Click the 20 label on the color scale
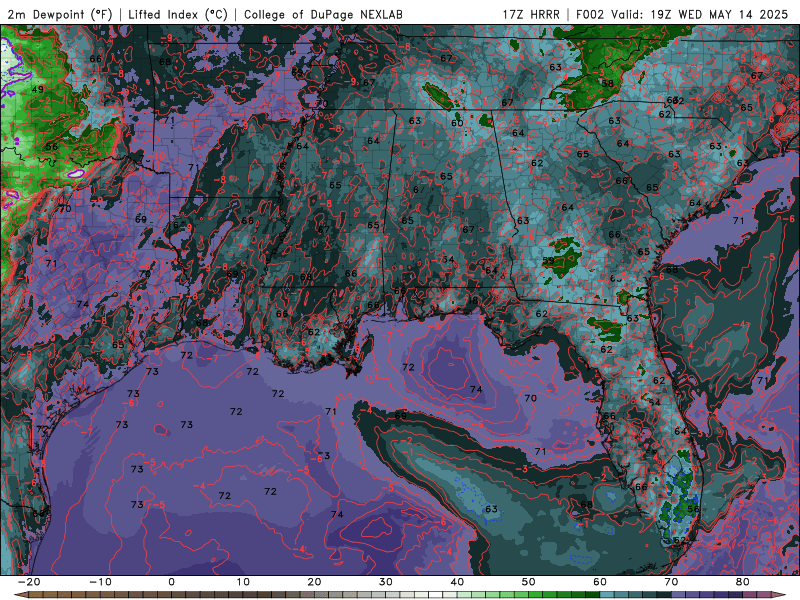The image size is (800, 600). point(314,582)
